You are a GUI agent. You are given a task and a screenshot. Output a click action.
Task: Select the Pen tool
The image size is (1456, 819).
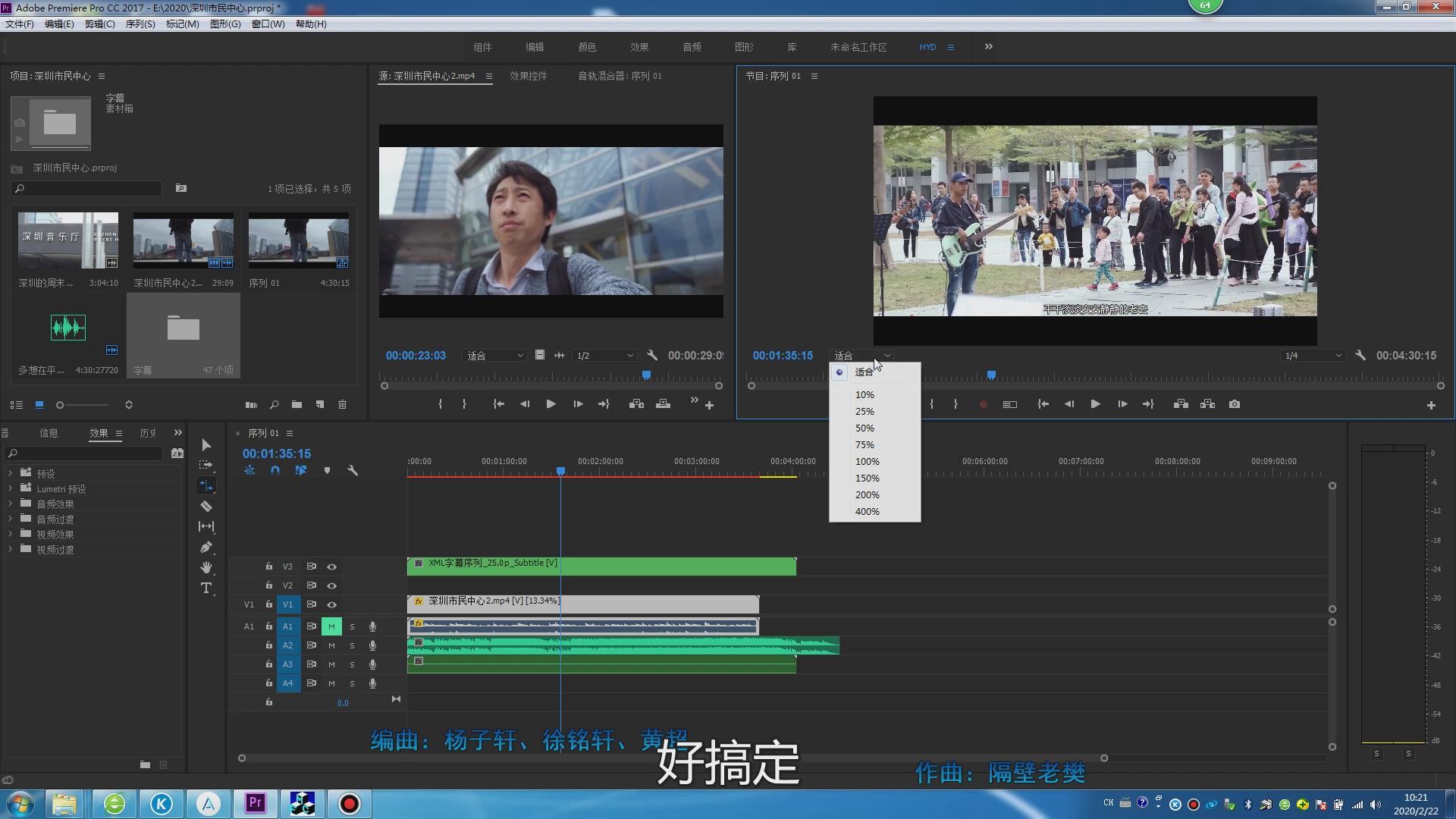206,547
